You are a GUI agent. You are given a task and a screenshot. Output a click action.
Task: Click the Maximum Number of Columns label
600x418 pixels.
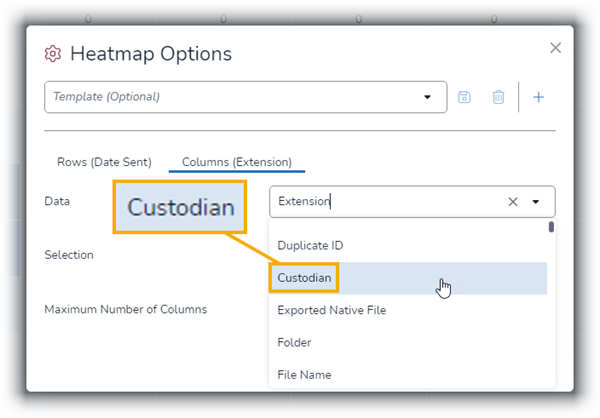126,309
